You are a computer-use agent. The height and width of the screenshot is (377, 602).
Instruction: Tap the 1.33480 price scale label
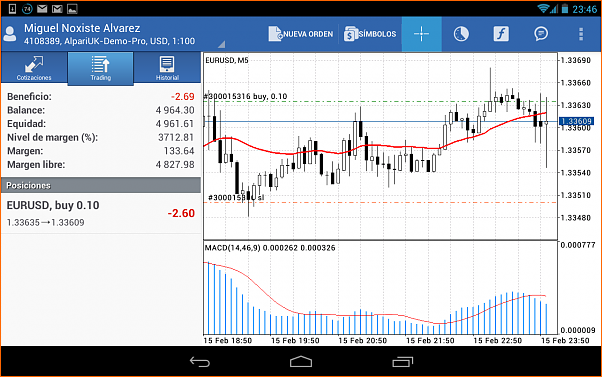coord(575,218)
